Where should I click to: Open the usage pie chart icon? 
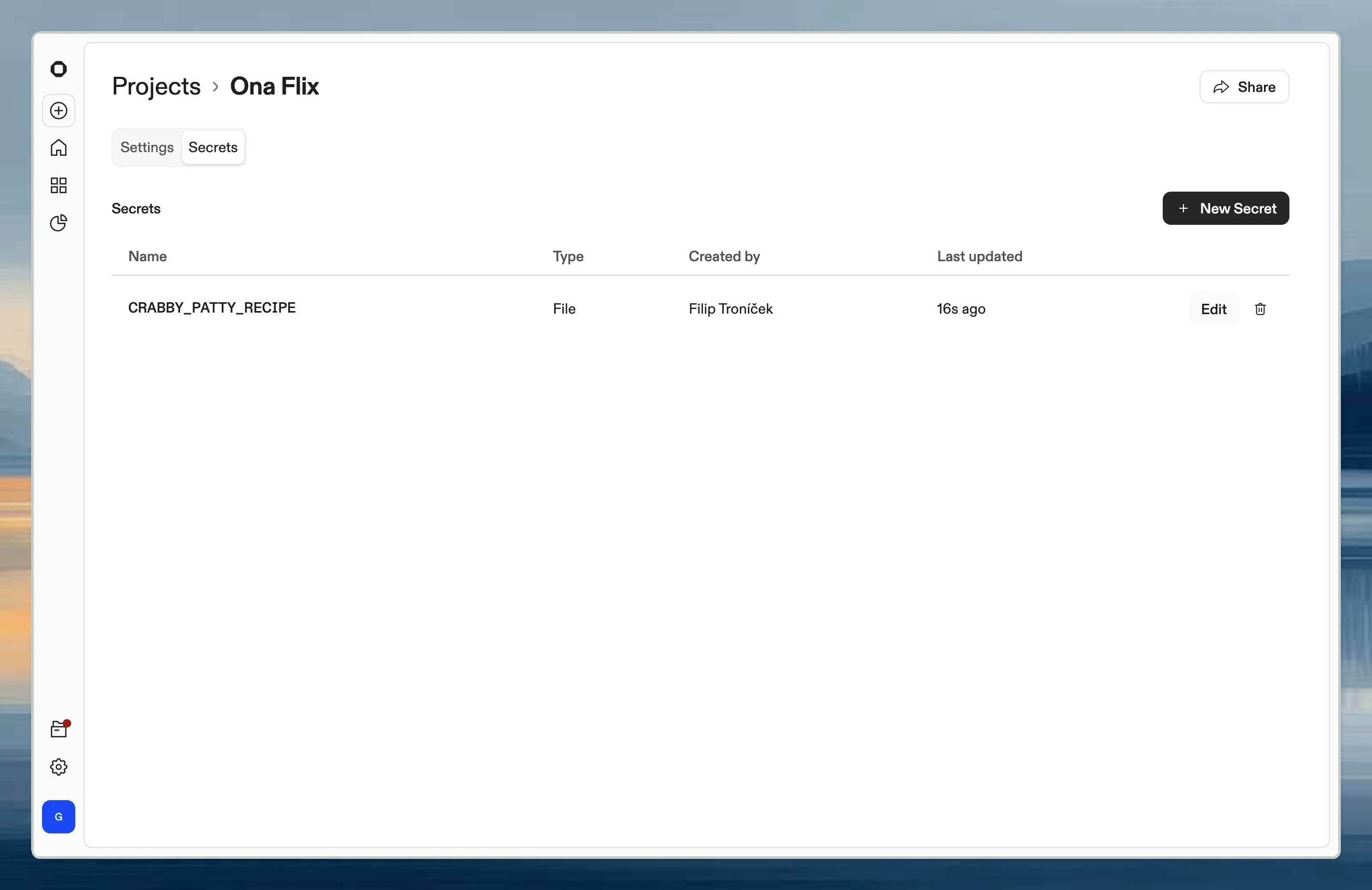(58, 222)
